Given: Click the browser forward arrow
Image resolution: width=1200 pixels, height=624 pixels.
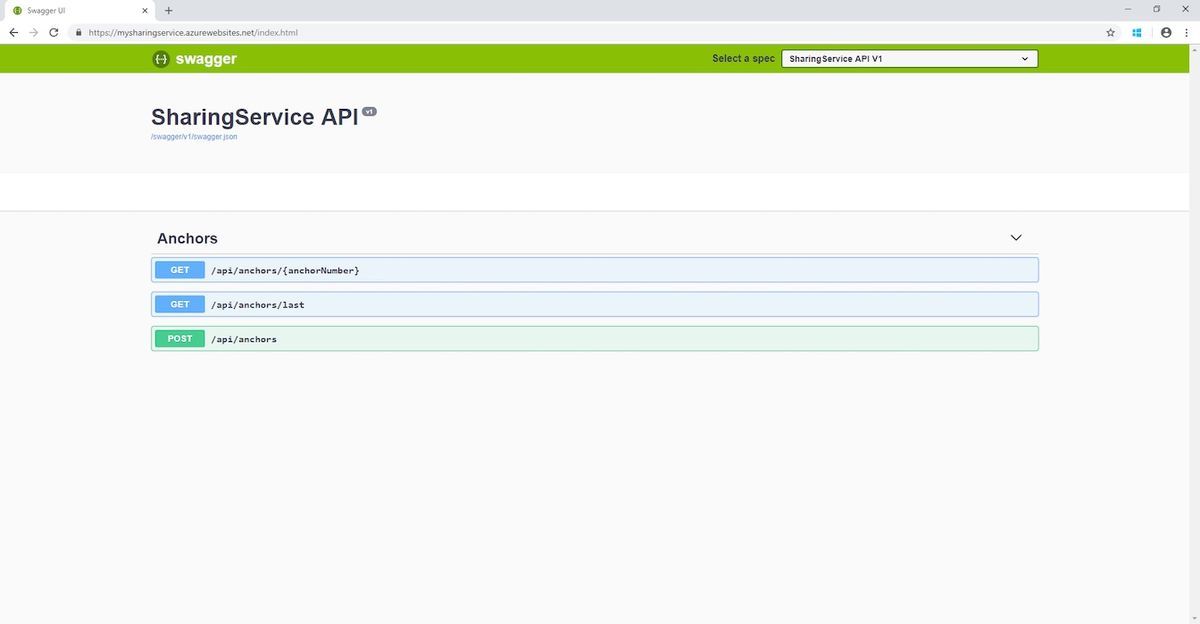Looking at the screenshot, I should coord(35,32).
